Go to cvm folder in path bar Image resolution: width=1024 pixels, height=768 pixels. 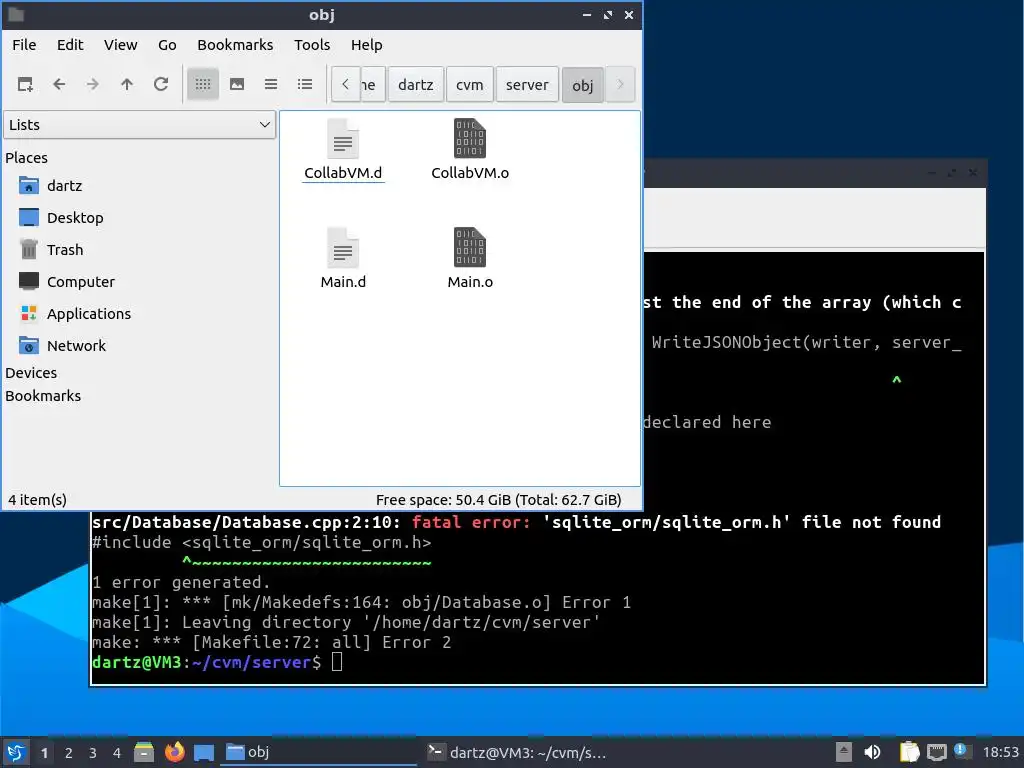470,84
